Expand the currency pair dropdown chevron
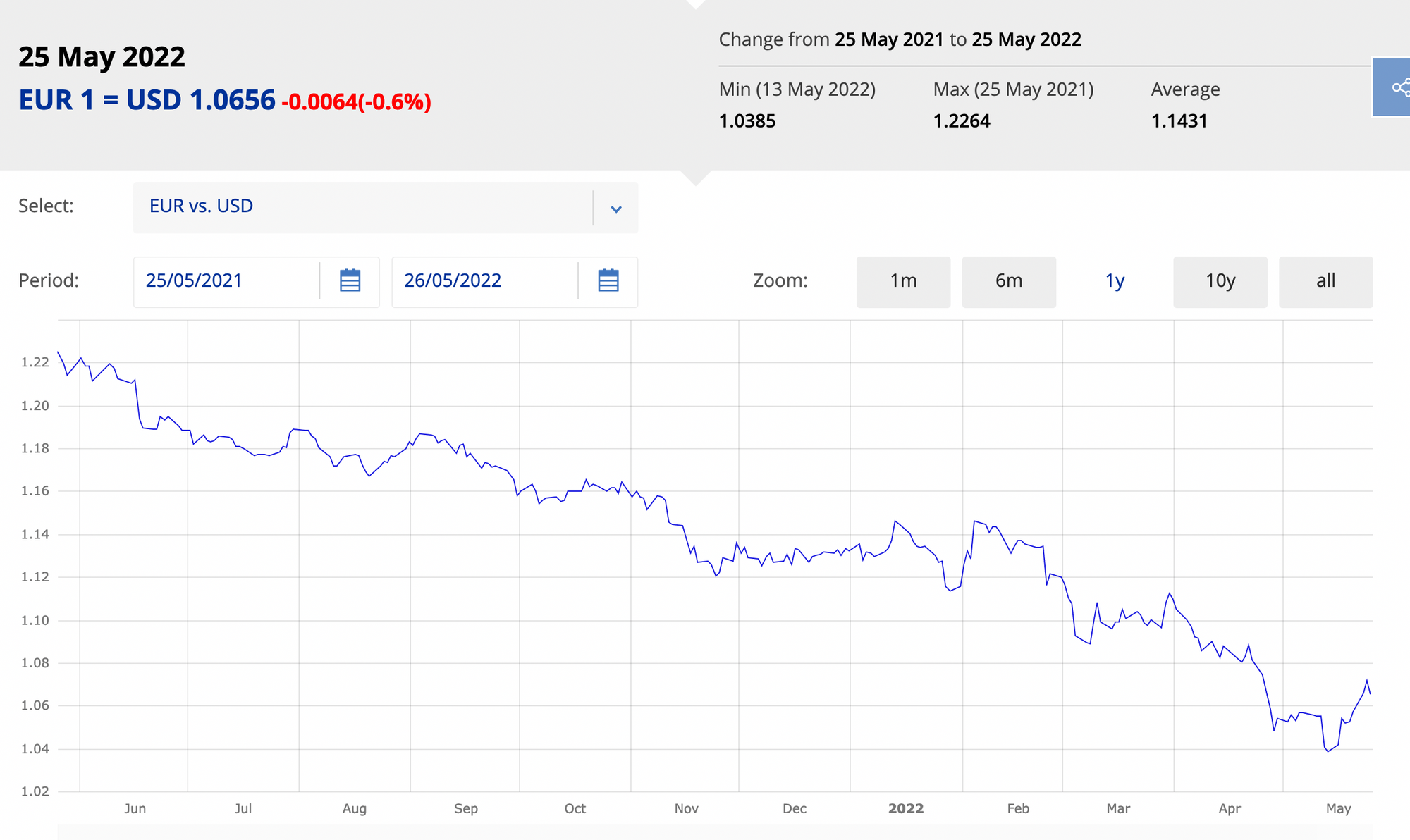Viewport: 1410px width, 840px height. 615,209
